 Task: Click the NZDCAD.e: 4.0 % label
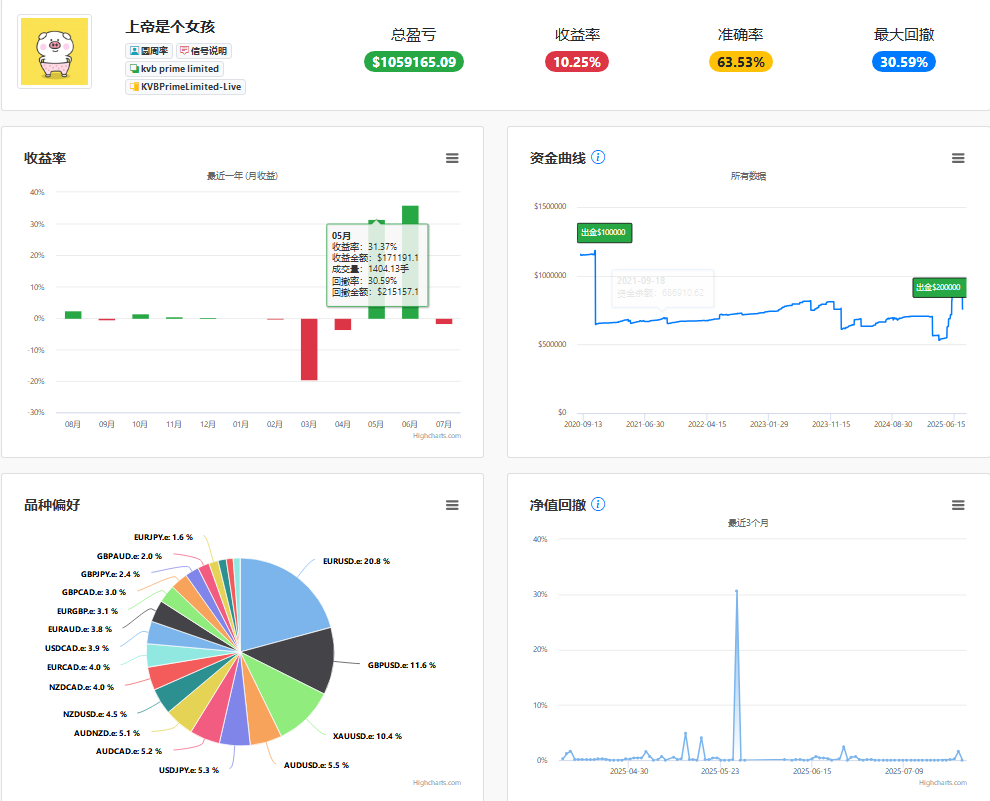click(x=81, y=687)
